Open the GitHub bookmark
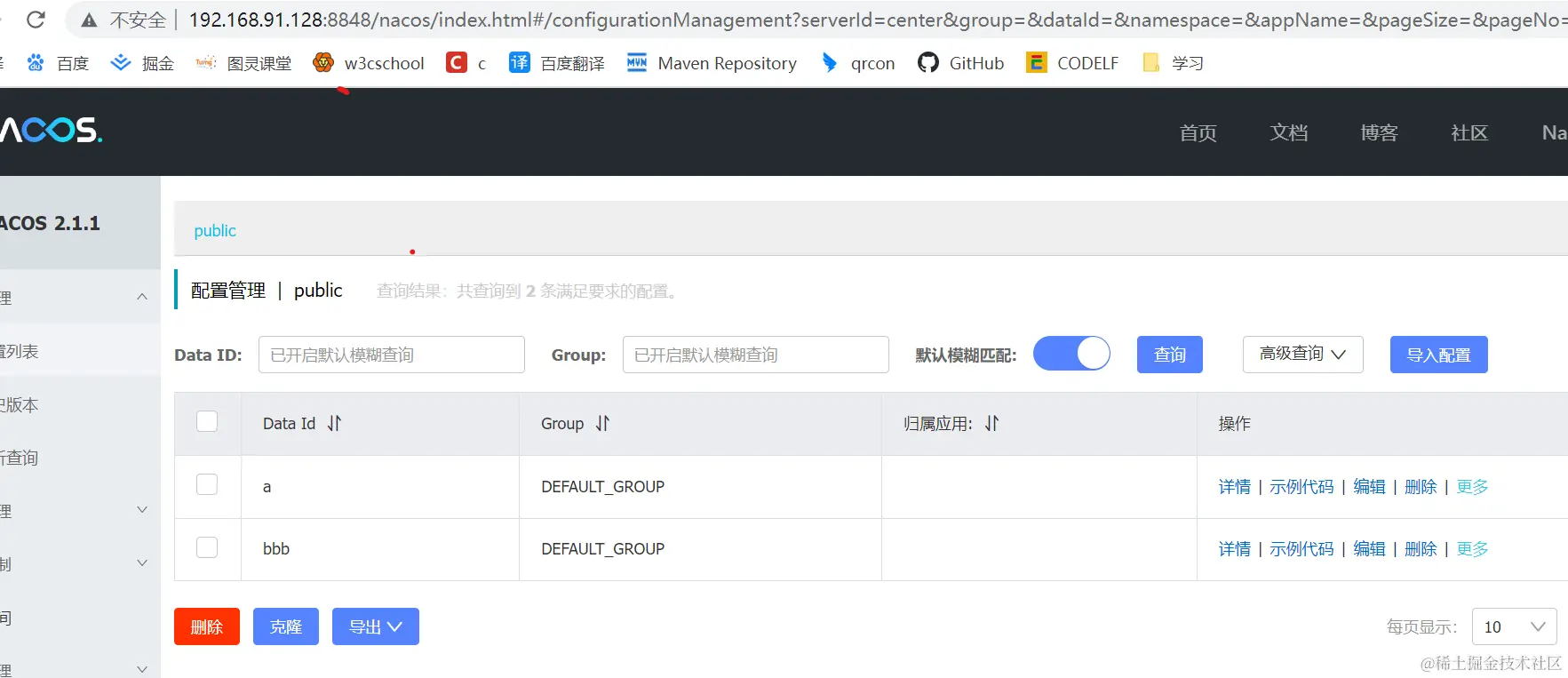Screen dimensions: 1568x678 (x=961, y=63)
